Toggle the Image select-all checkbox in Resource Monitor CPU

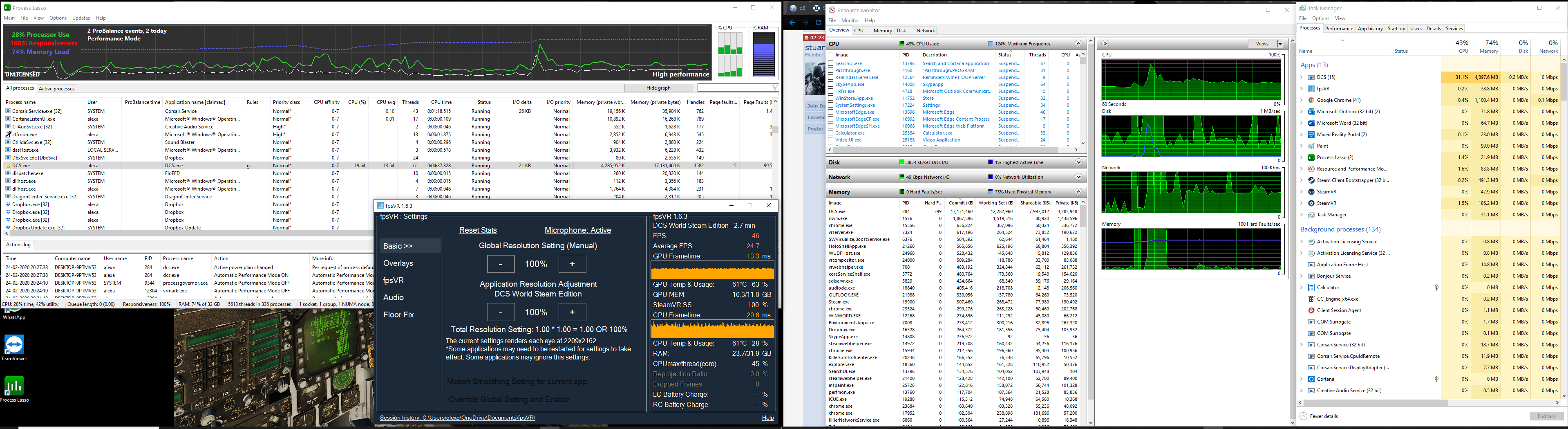831,55
